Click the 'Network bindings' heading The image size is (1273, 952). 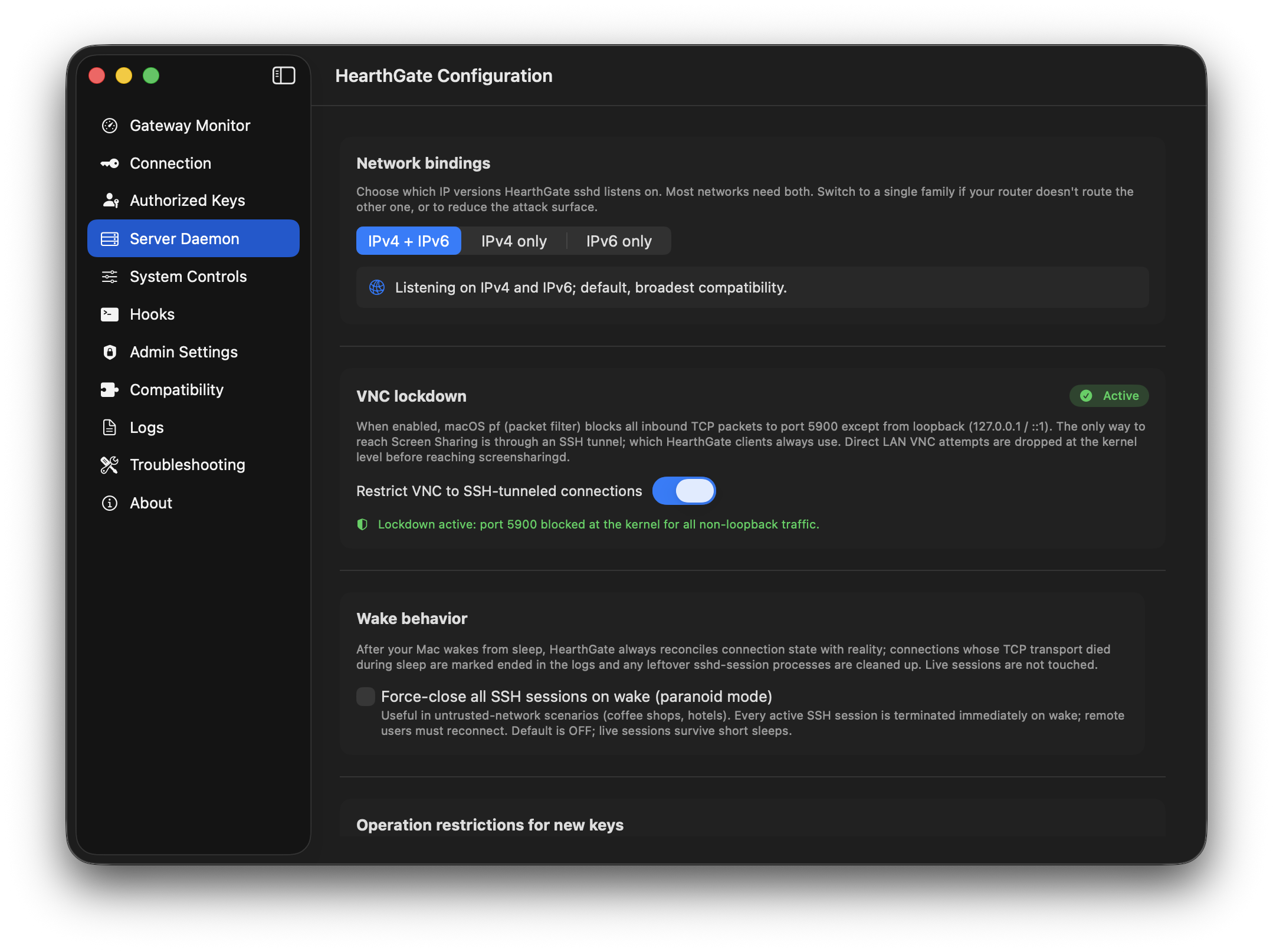click(424, 163)
